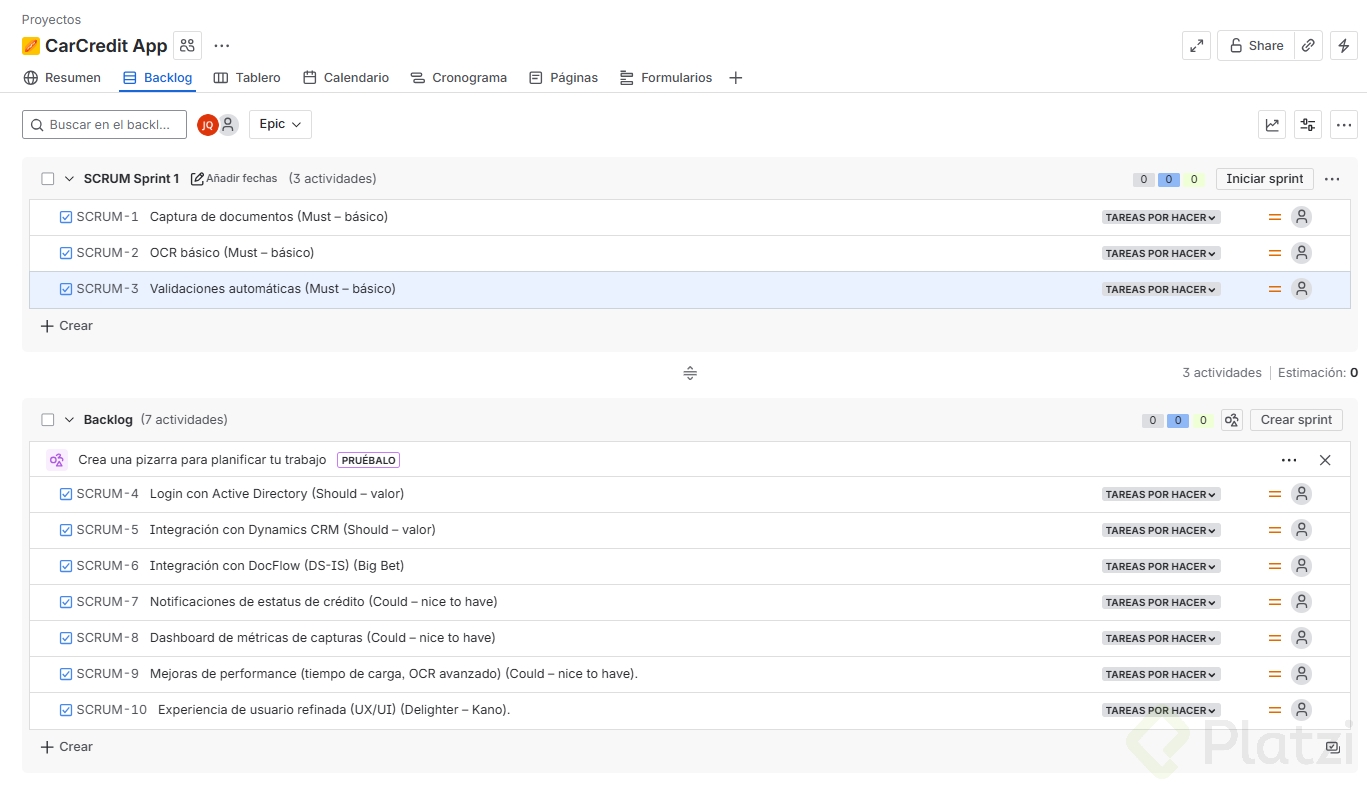
Task: Click the Iniciar sprint button
Action: (x=1264, y=179)
